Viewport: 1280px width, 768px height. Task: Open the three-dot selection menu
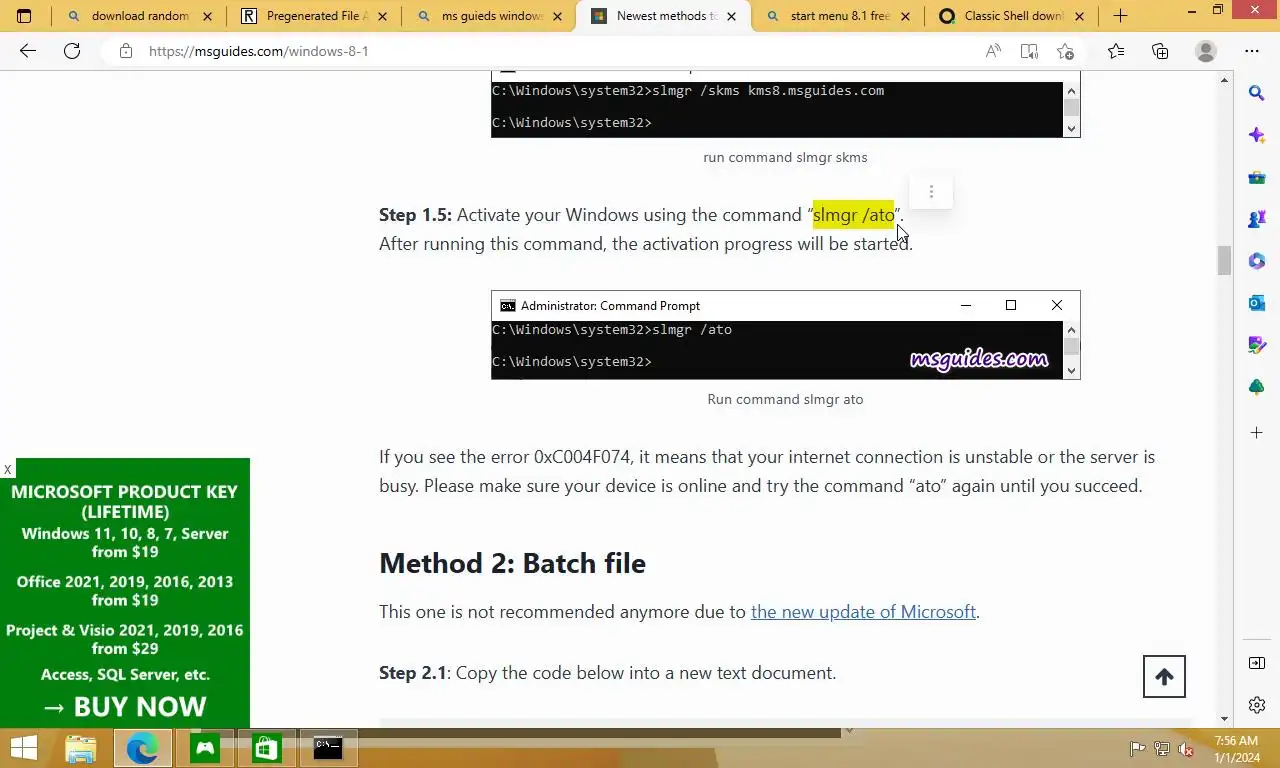(x=931, y=192)
